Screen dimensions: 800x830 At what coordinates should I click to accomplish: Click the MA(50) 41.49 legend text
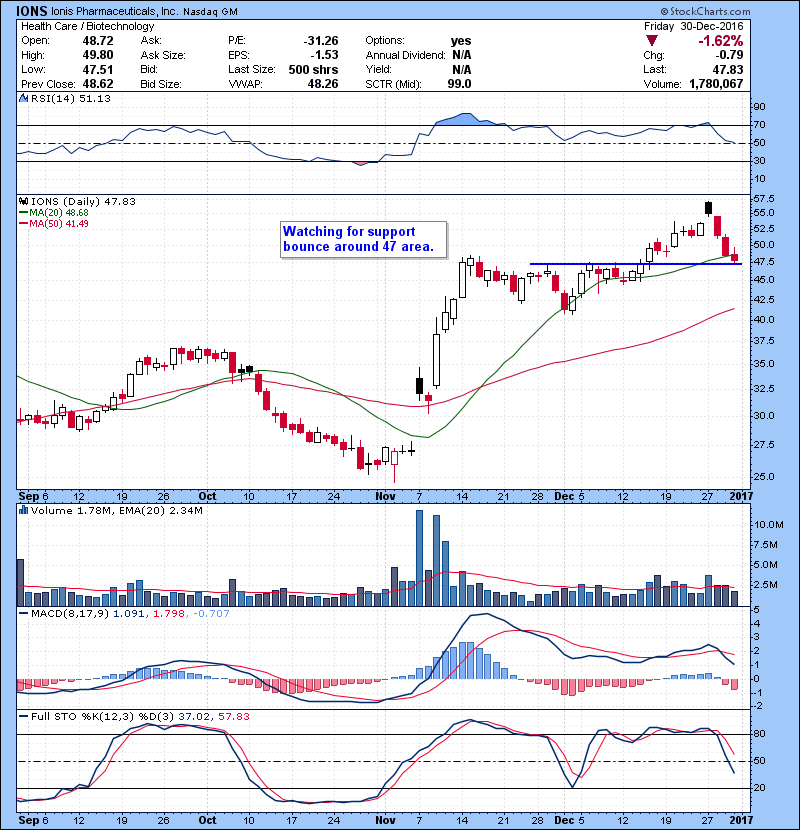point(59,224)
